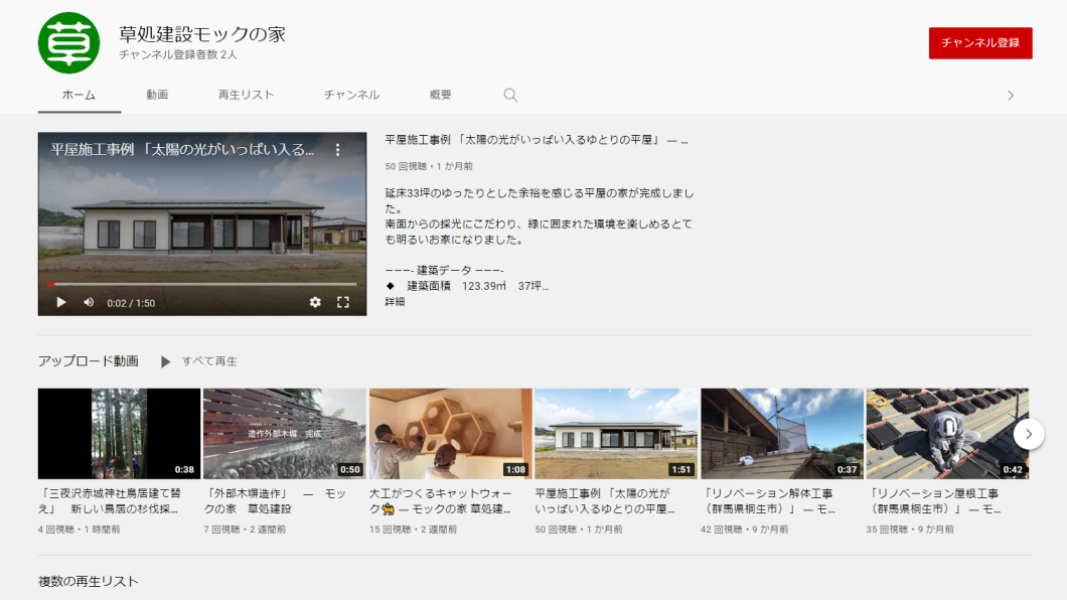Click the next arrow to see more uploads
Viewport: 1067px width, 600px height.
tap(1030, 434)
